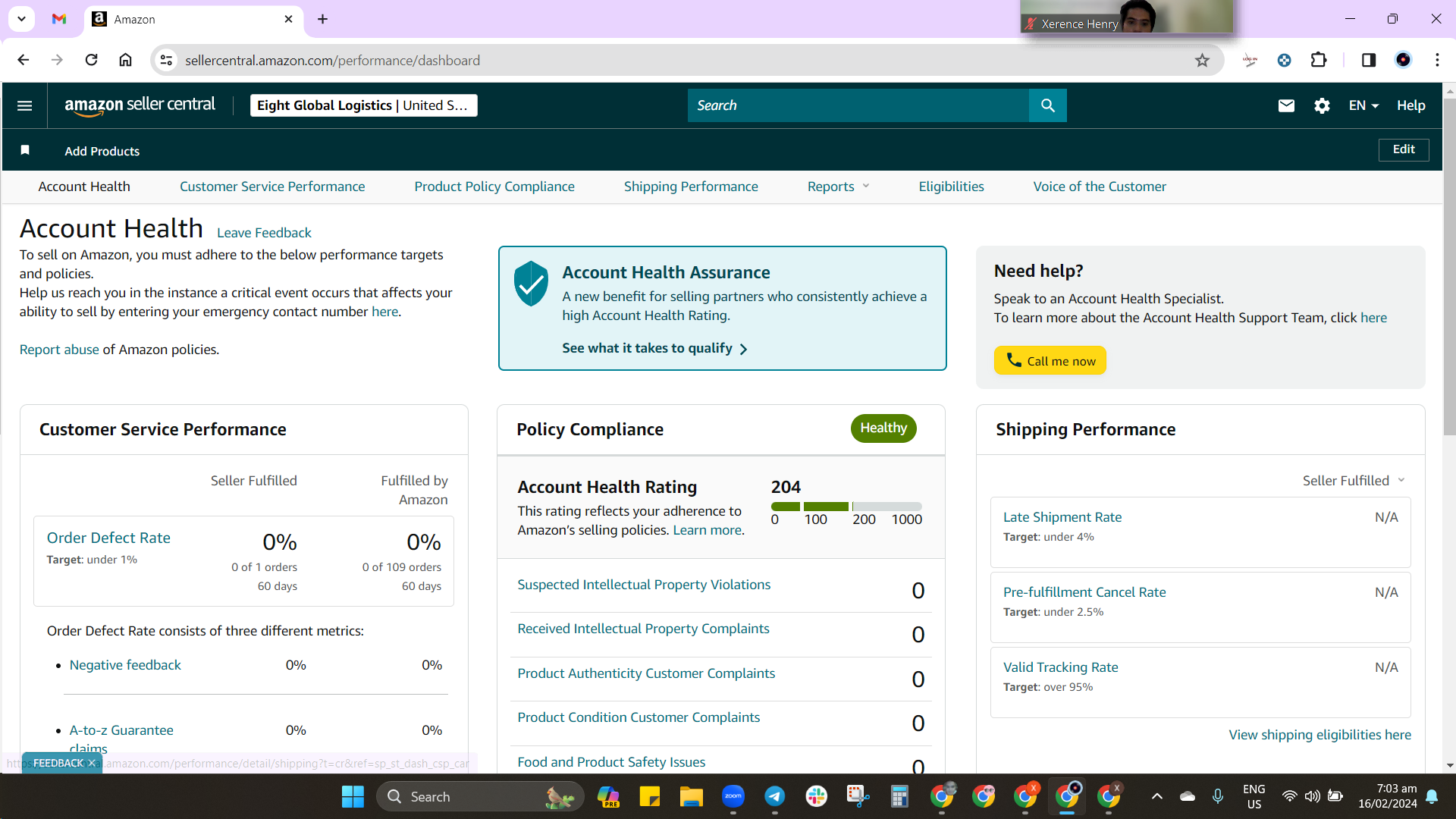Select the Account Health tab
This screenshot has width=1456, height=819.
(84, 187)
